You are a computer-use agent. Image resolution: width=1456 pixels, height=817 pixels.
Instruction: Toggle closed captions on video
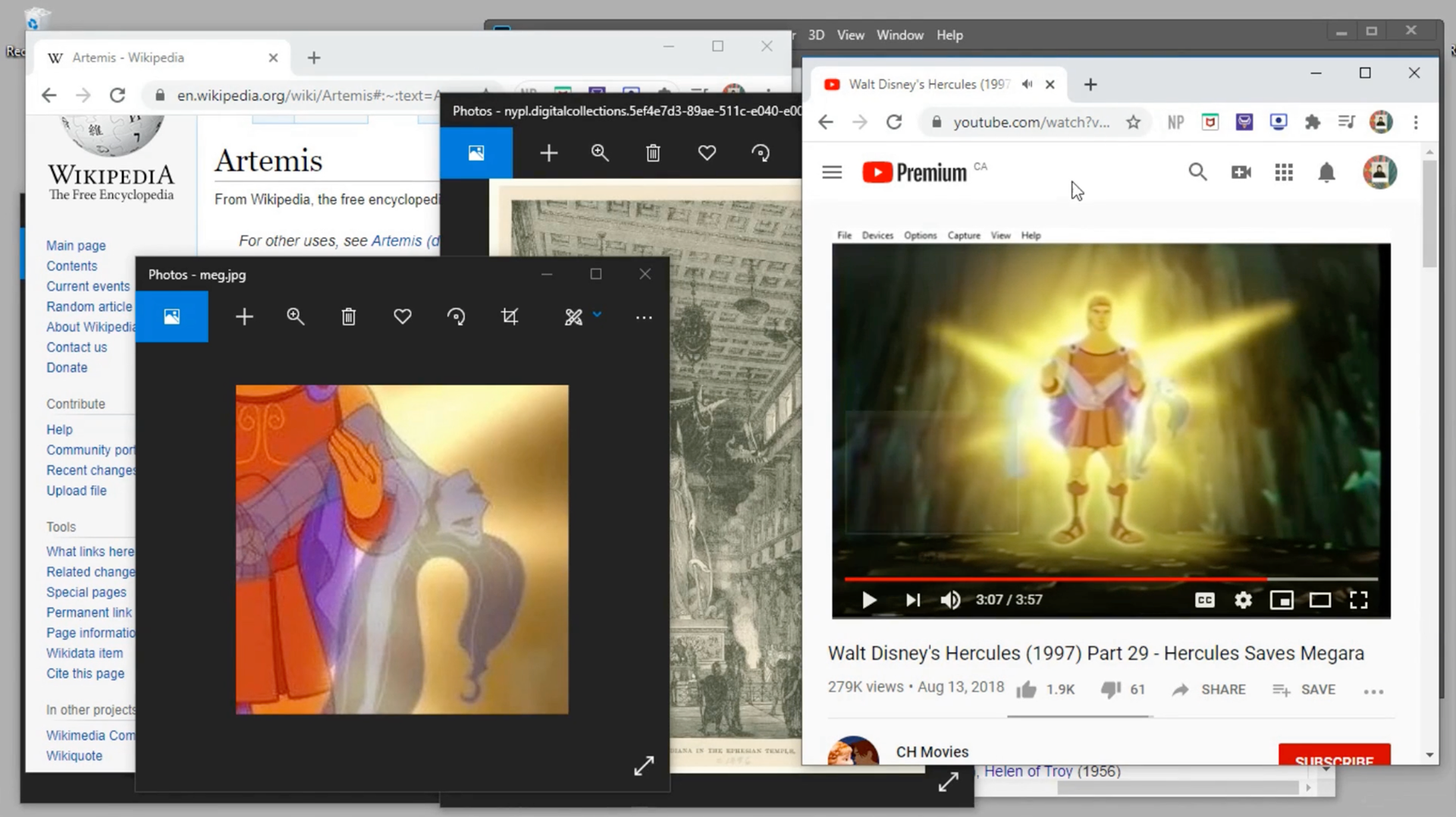point(1204,600)
